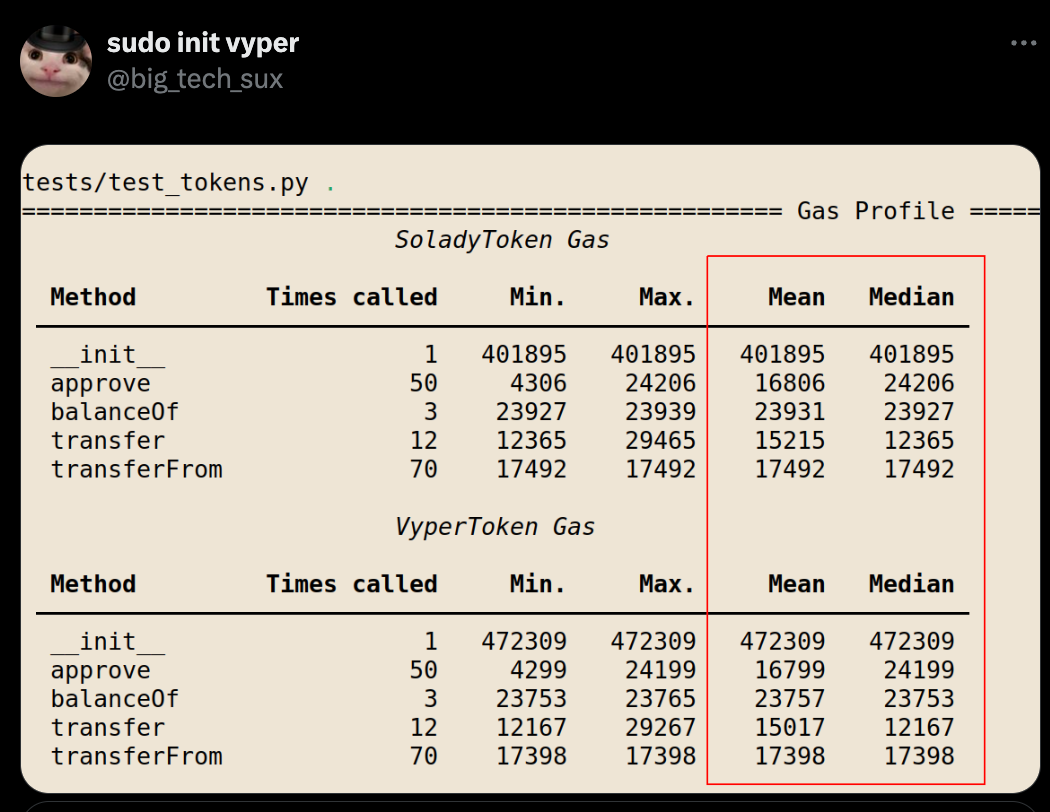Select the VyperToken approve Times called value 50
Screen dimensions: 1050x812
click(x=423, y=670)
